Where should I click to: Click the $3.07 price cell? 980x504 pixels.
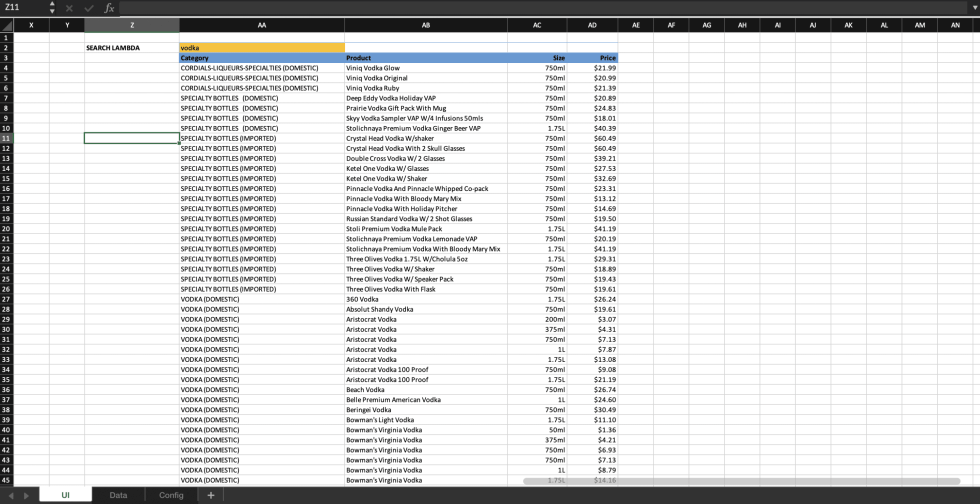[592, 319]
